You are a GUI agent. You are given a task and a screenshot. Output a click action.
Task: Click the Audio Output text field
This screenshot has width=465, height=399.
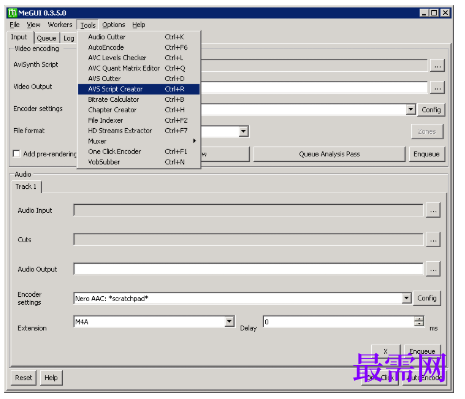pyautogui.click(x=248, y=269)
